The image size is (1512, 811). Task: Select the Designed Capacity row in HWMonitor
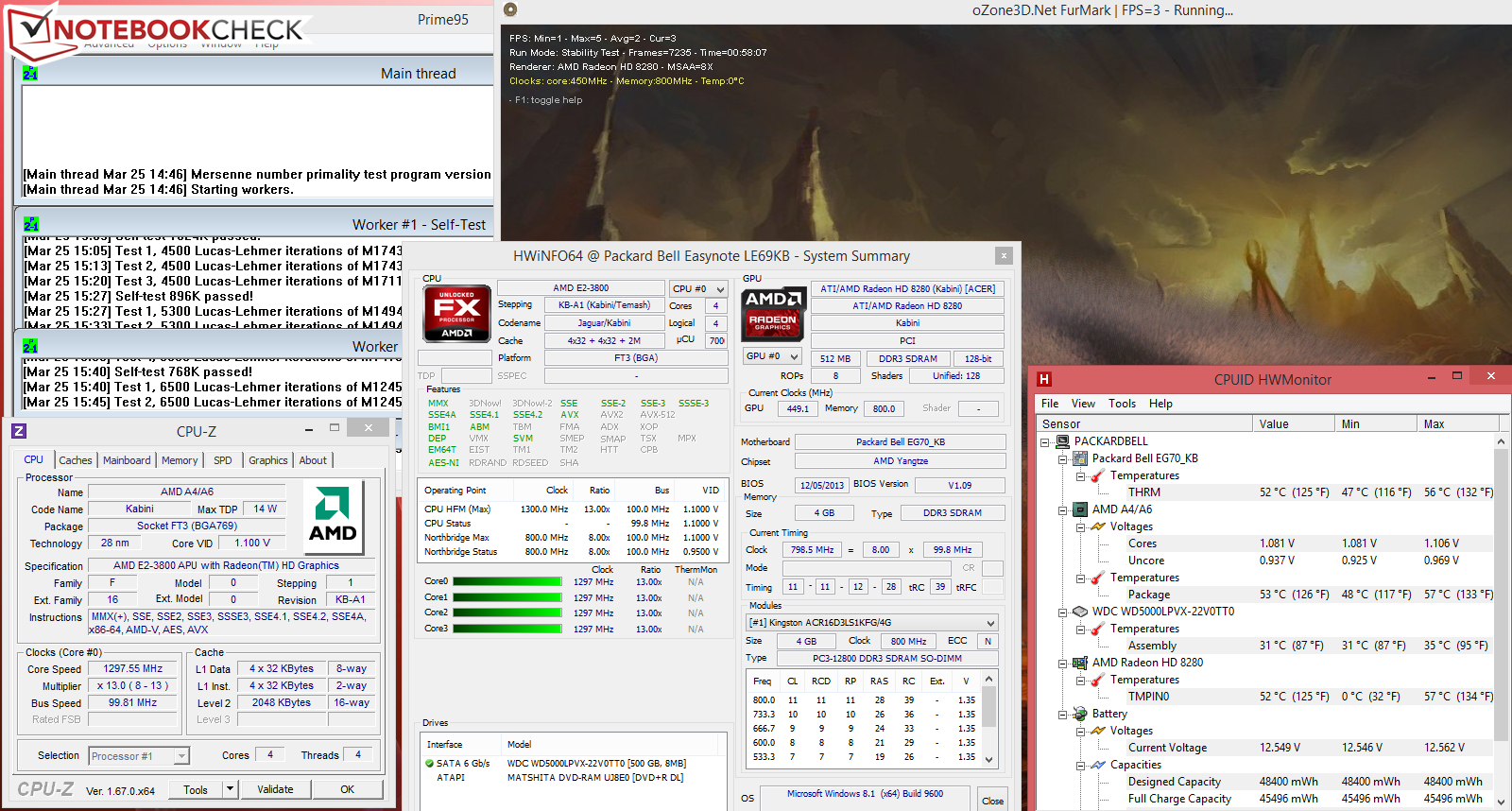(1264, 782)
